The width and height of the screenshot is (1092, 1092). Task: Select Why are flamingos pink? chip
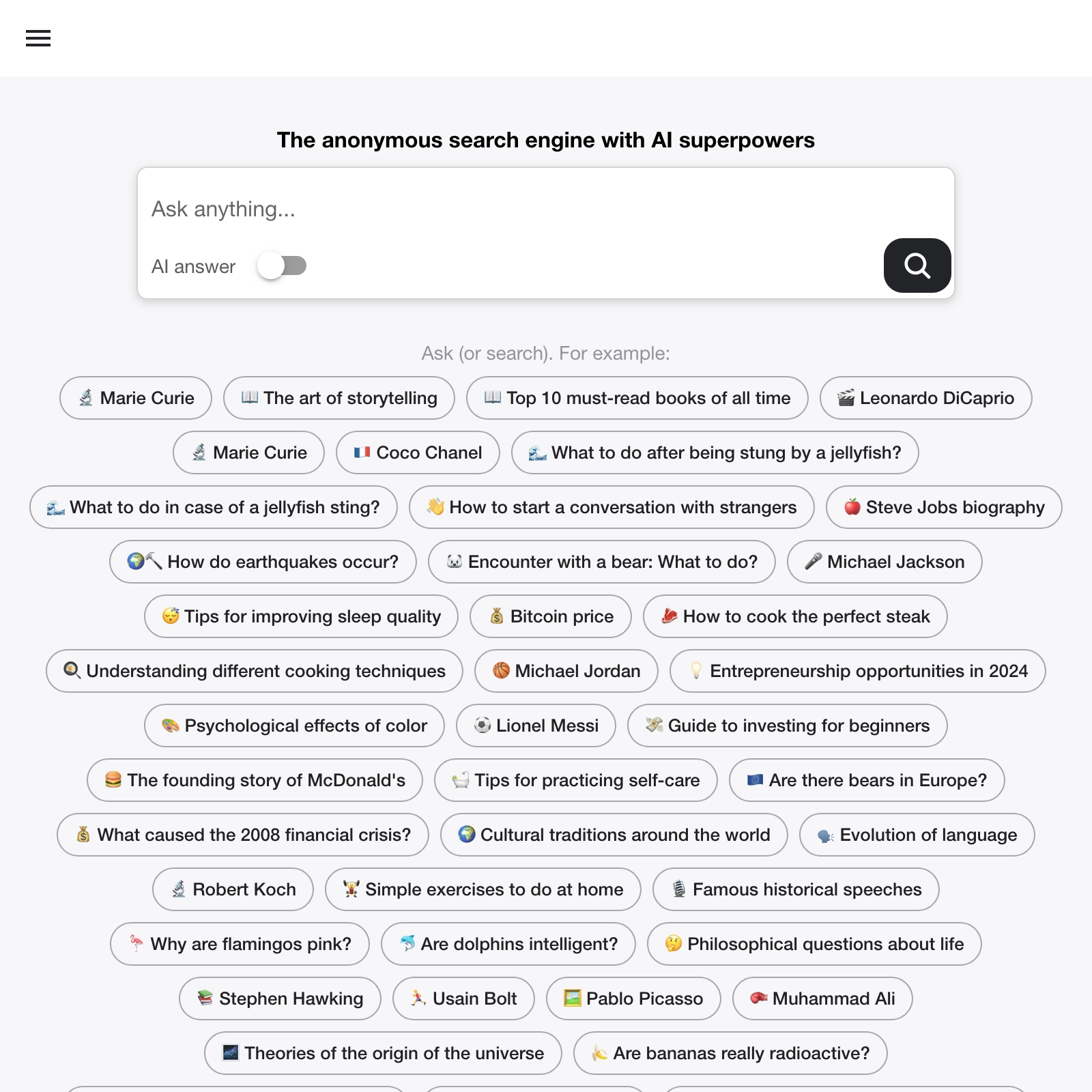240,944
